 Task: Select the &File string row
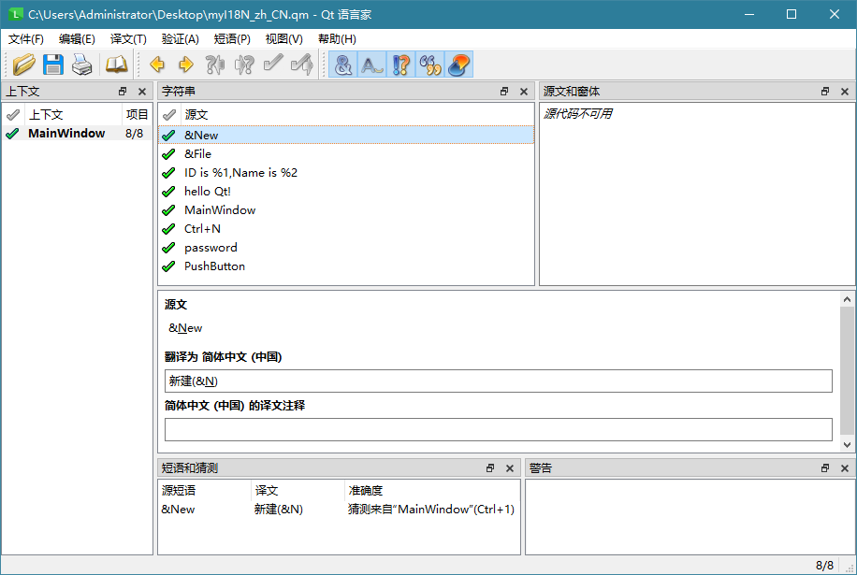(x=346, y=154)
